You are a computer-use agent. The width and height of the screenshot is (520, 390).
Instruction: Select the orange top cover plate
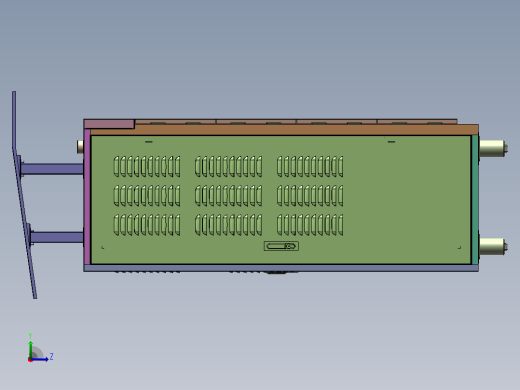coord(283,129)
